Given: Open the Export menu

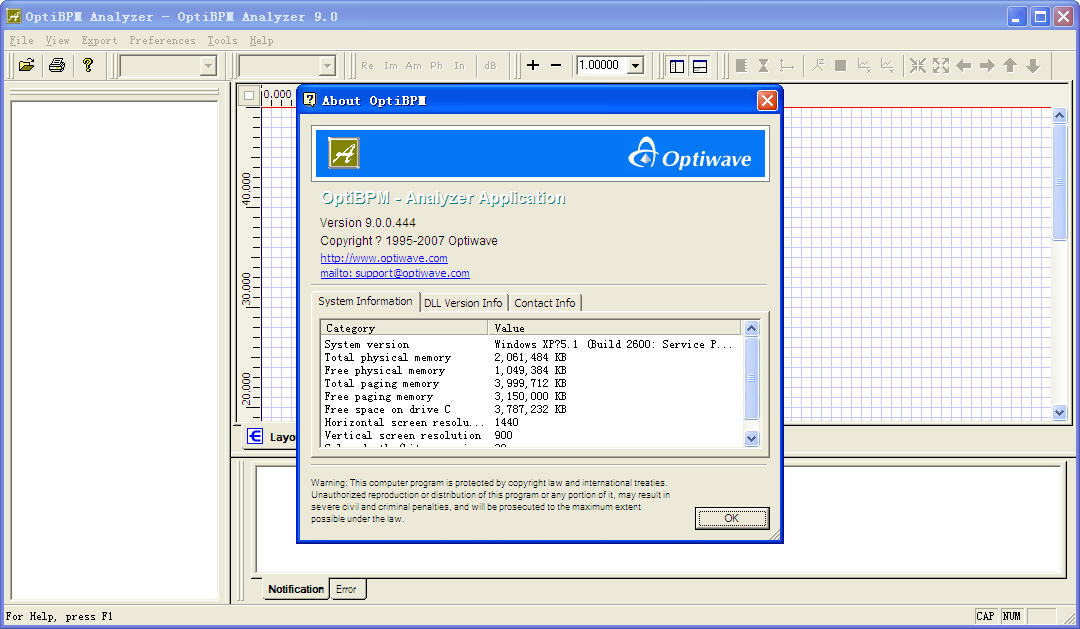Looking at the screenshot, I should point(99,41).
